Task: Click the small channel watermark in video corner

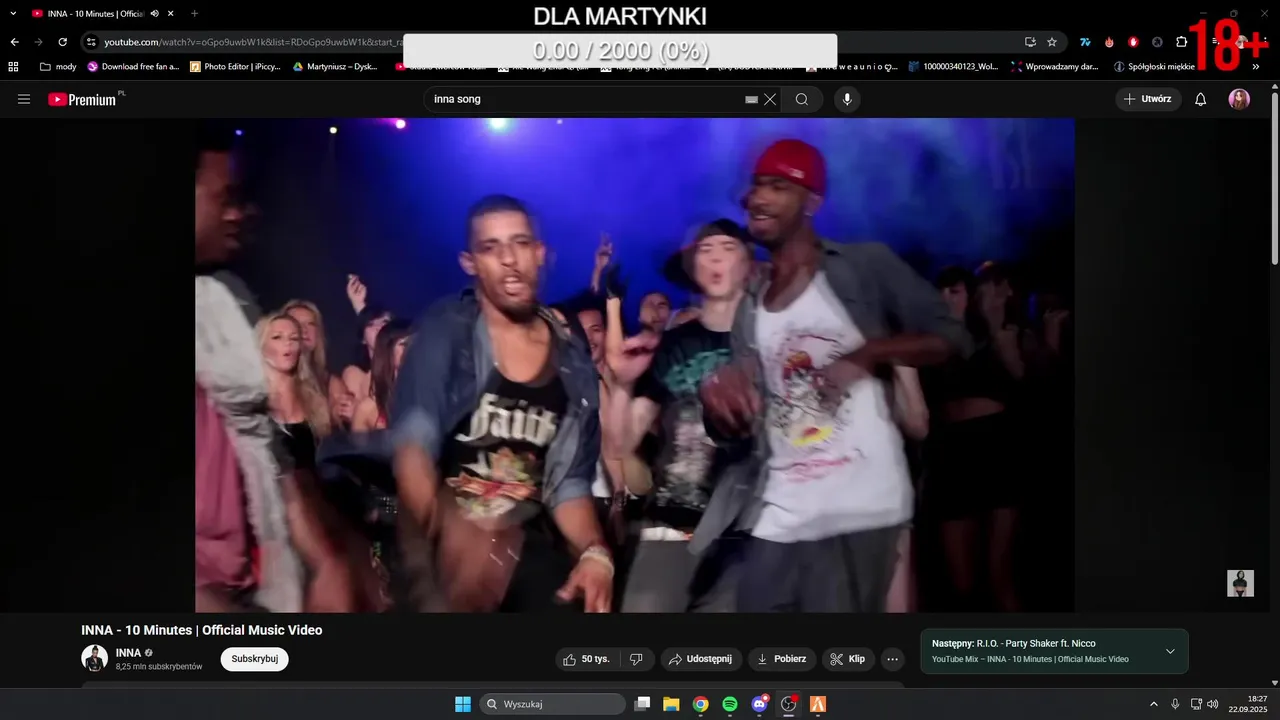Action: pos(1240,583)
